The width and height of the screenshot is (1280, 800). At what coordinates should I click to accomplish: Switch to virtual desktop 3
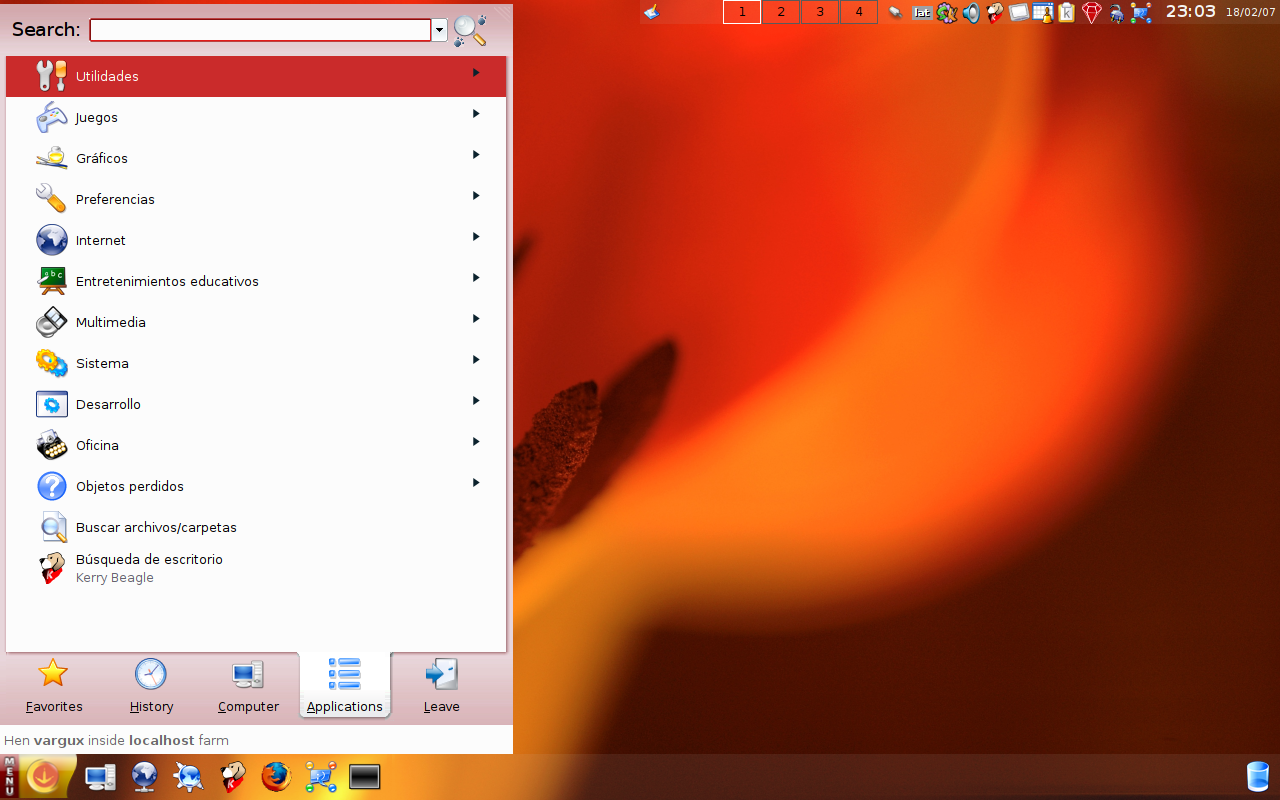click(x=820, y=12)
